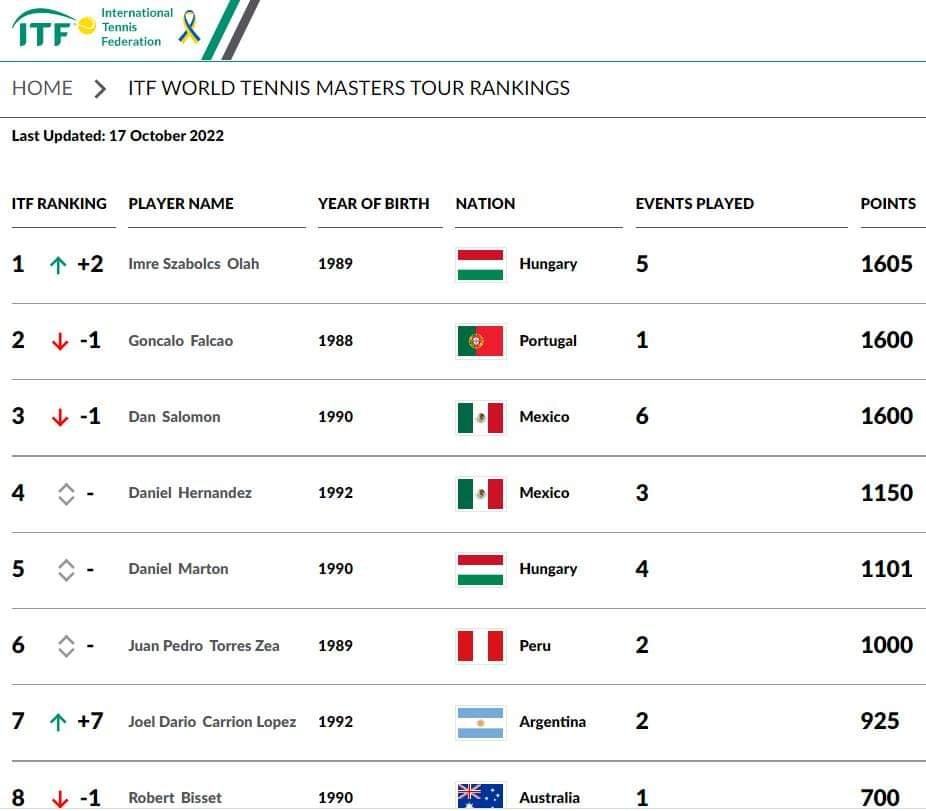This screenshot has height=811, width=926.
Task: Click the green up arrow for rank 1
Action: (x=59, y=265)
